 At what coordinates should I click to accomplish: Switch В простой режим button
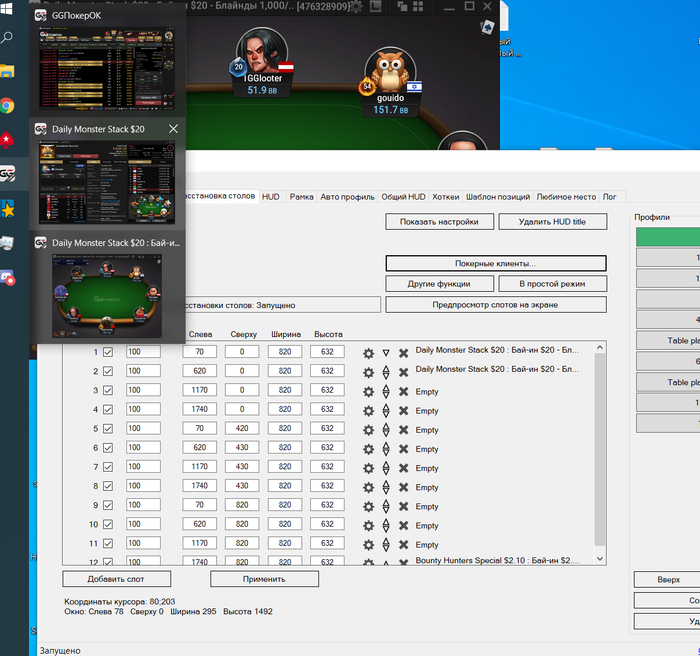click(x=552, y=284)
